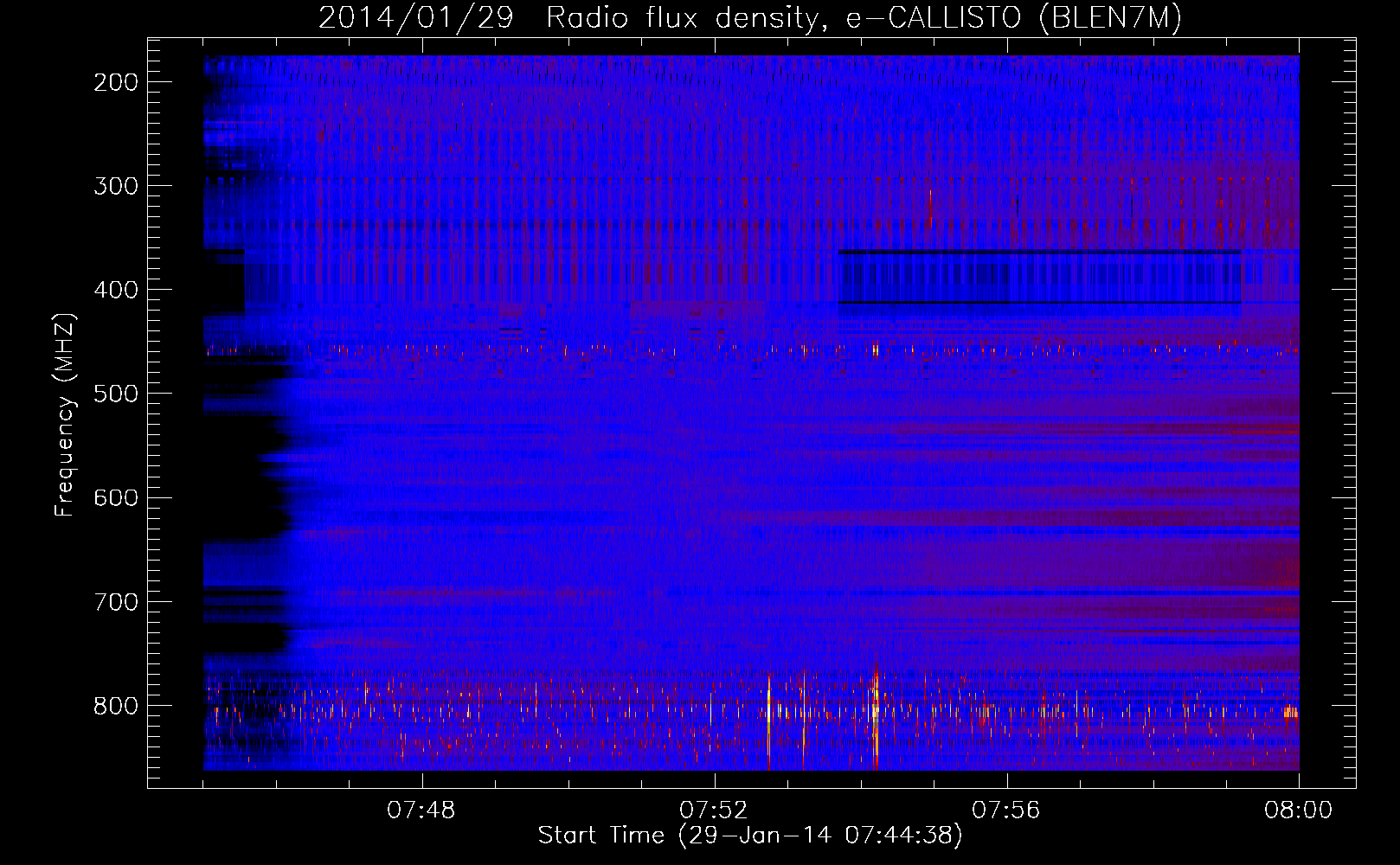
Task: Click the 'Start Time (29-Jan-14 07:44:38)' x-axis label
Action: point(750,836)
